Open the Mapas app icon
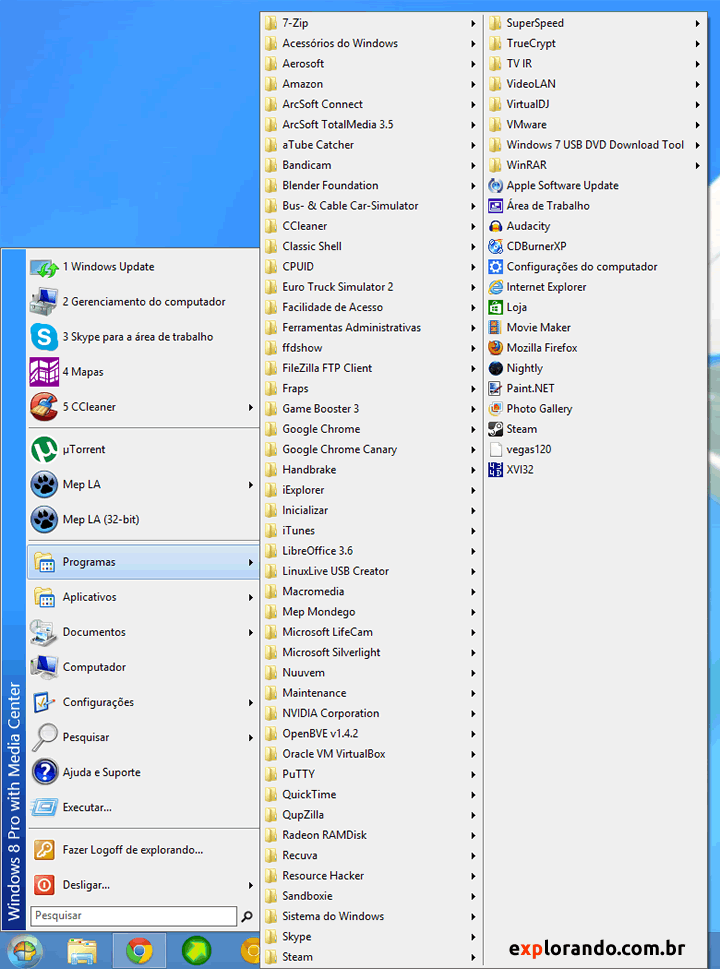This screenshot has height=969, width=720. click(x=44, y=372)
